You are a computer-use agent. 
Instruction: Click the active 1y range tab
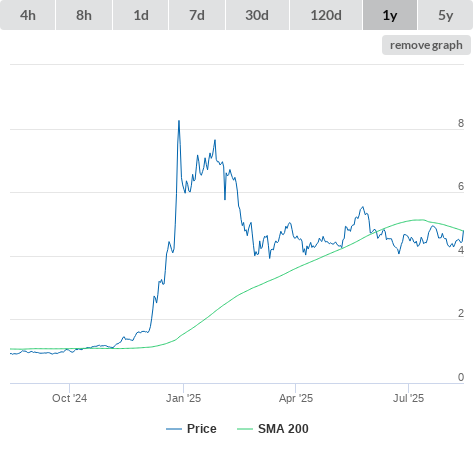tap(390, 15)
